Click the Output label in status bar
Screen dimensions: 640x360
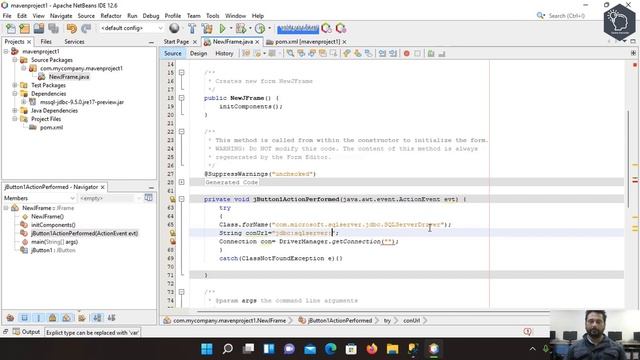click(31, 332)
